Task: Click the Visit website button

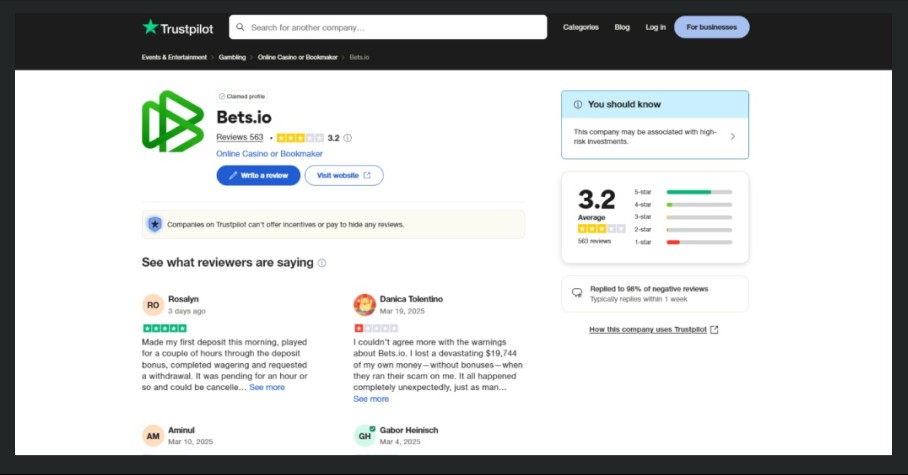Action: tap(343, 176)
